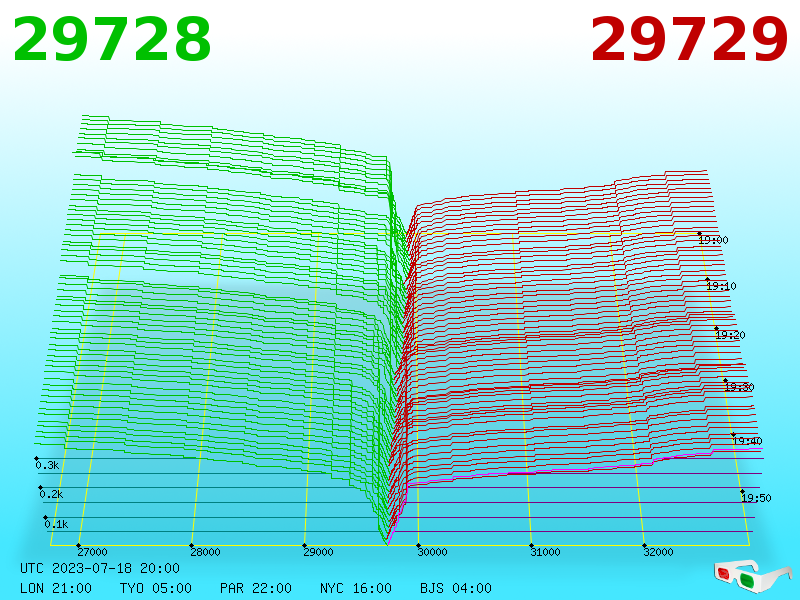
Task: Select the green bid price 29728
Action: coord(112,39)
